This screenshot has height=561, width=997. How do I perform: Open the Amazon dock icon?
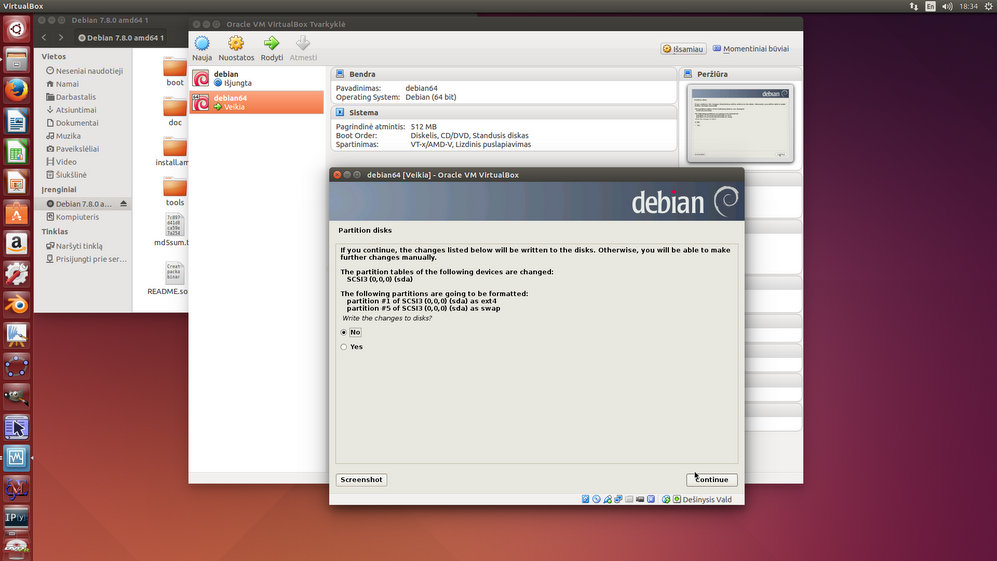[x=16, y=243]
